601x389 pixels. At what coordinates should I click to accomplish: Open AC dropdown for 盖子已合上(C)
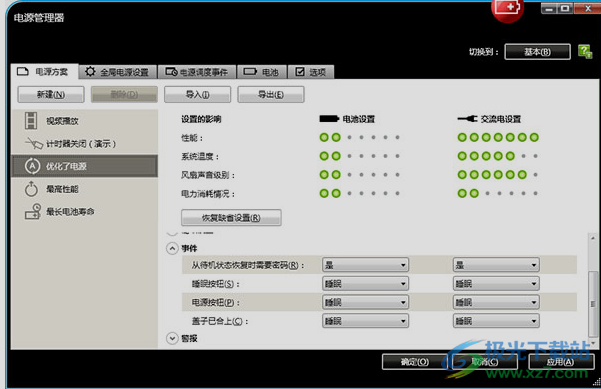point(496,321)
